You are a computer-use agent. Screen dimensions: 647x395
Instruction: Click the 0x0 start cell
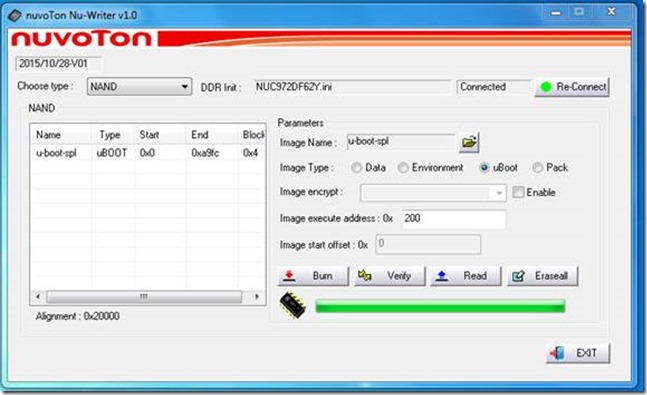point(147,153)
